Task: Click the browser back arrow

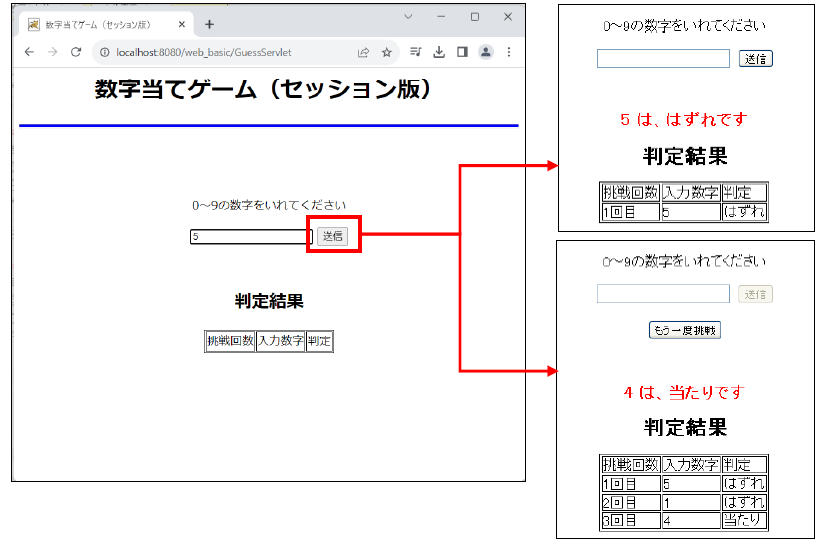Action: pos(29,52)
